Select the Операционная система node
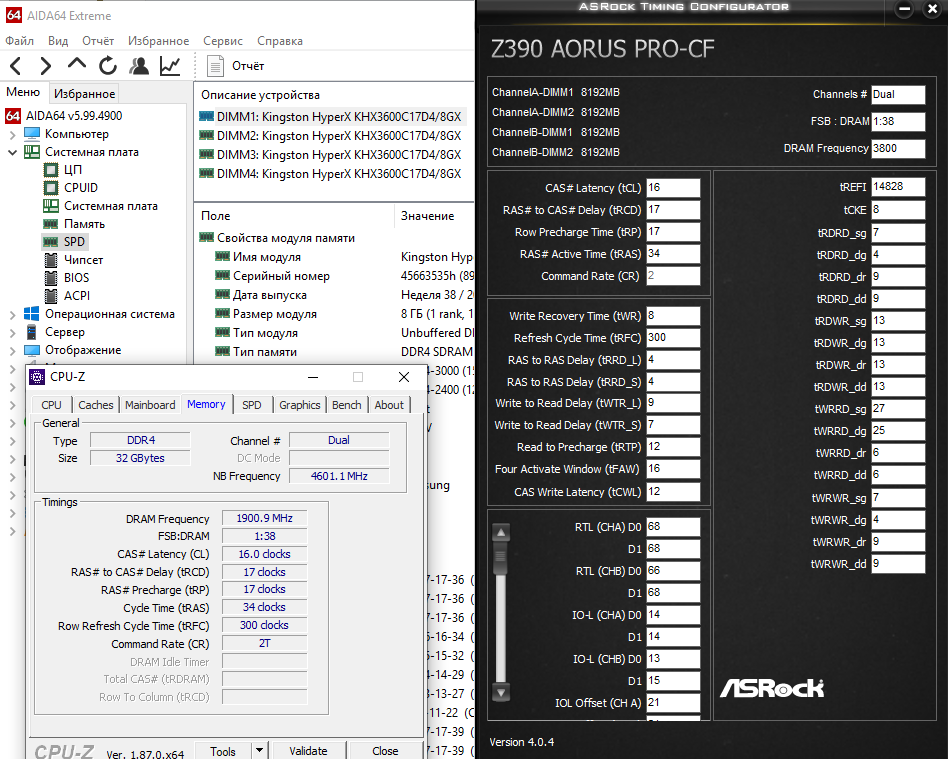The width and height of the screenshot is (948, 759). 109,314
